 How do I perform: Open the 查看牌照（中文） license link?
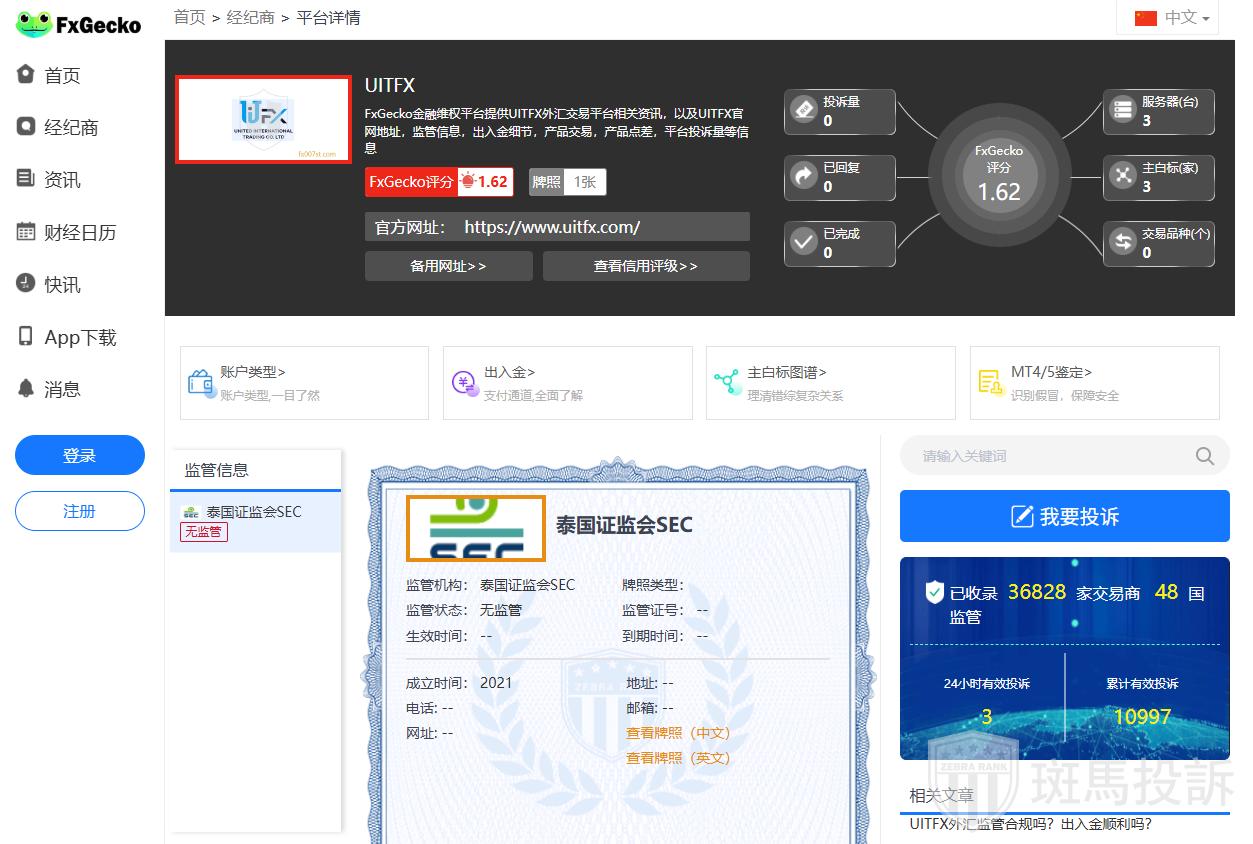[x=678, y=733]
